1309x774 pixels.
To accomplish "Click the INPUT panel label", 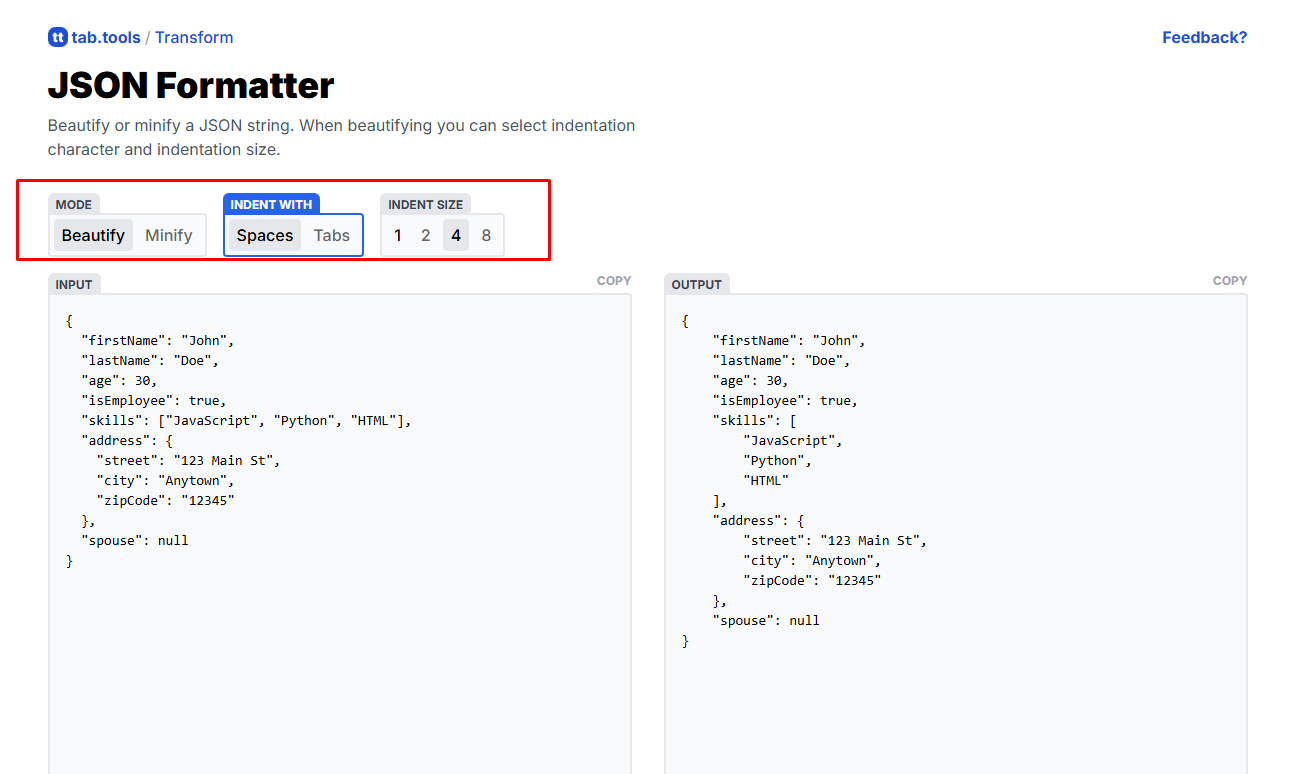I will tap(74, 284).
